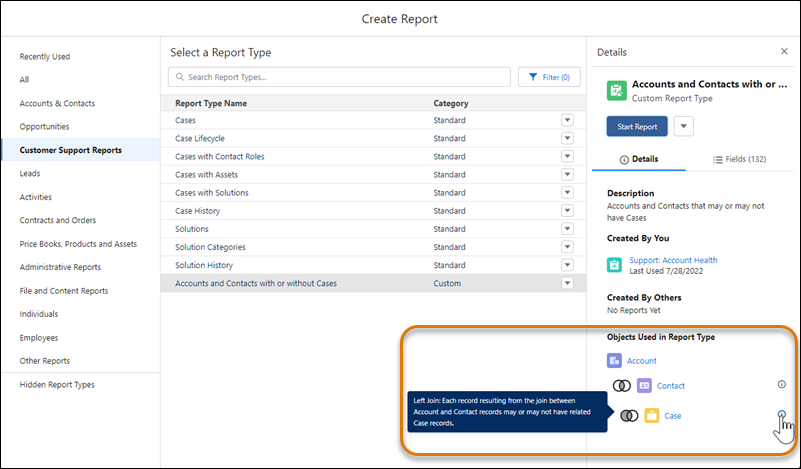Screen dimensions: 801x469
Task: Open dropdown arrow next to Start Report
Action: pos(683,126)
